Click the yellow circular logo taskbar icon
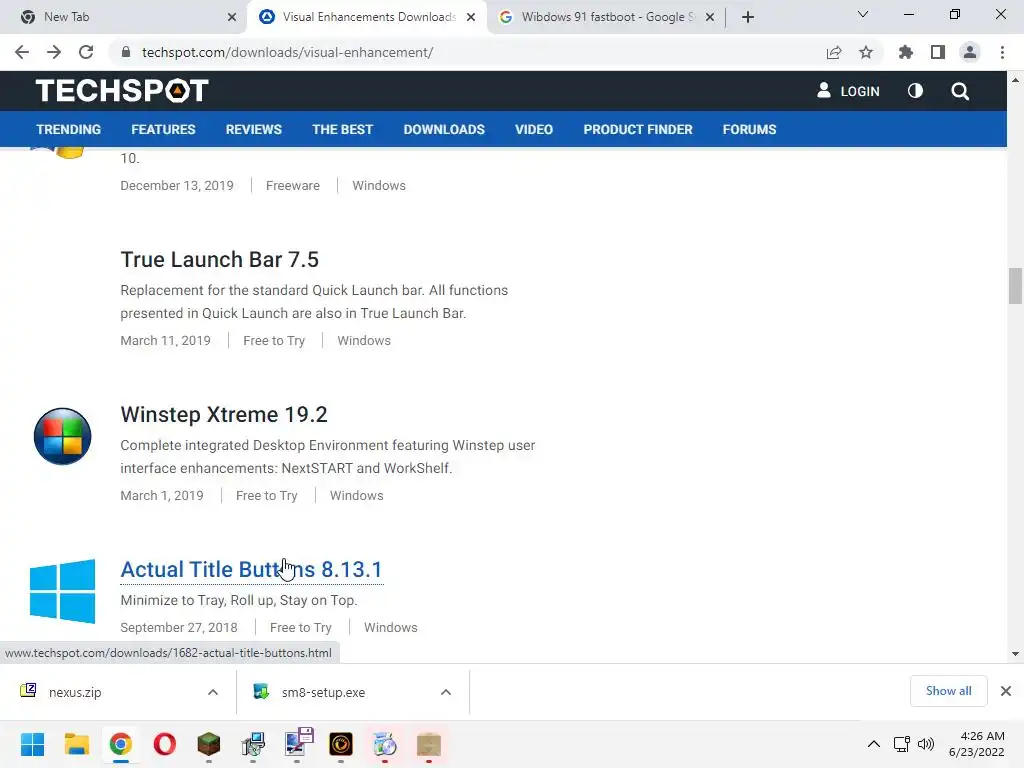The image size is (1024, 768). click(341, 744)
